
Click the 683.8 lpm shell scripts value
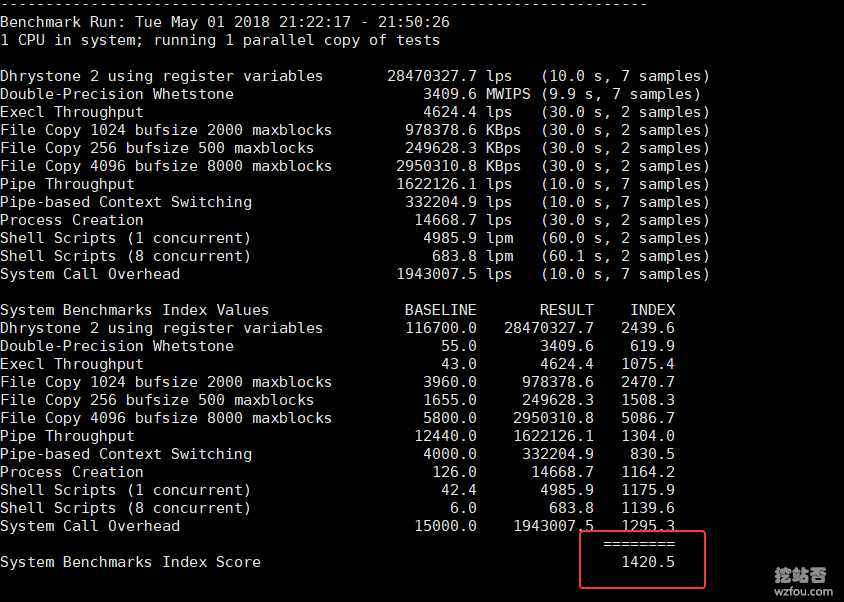476,256
